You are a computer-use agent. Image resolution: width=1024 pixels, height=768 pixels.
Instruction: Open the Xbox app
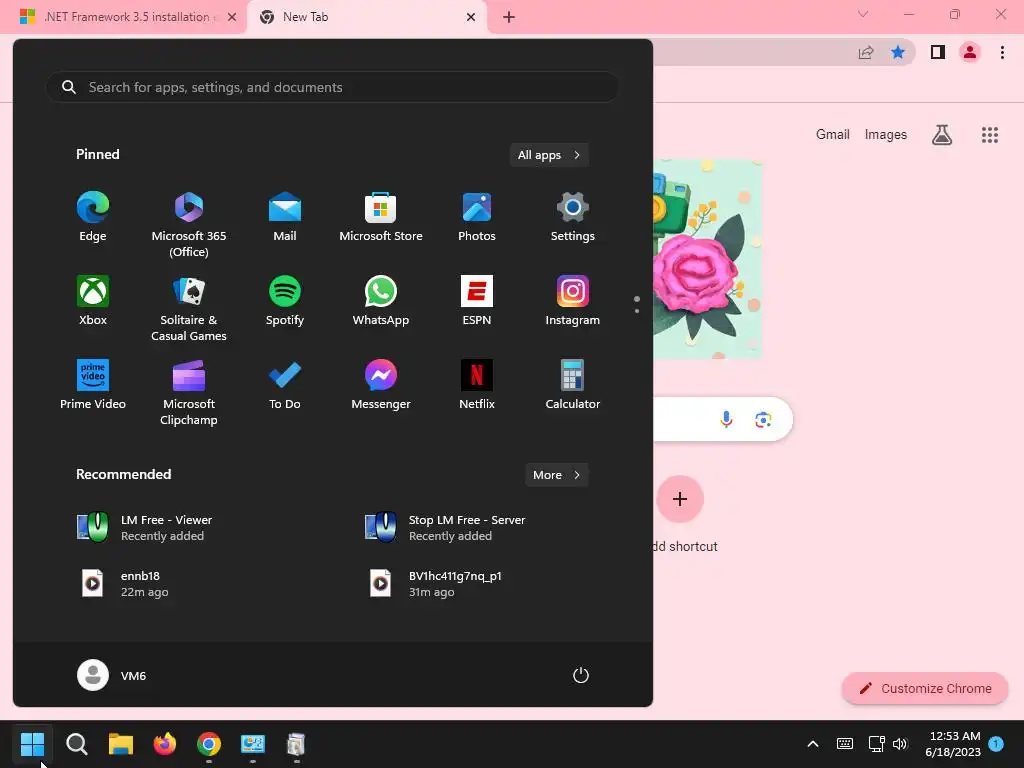coord(93,302)
